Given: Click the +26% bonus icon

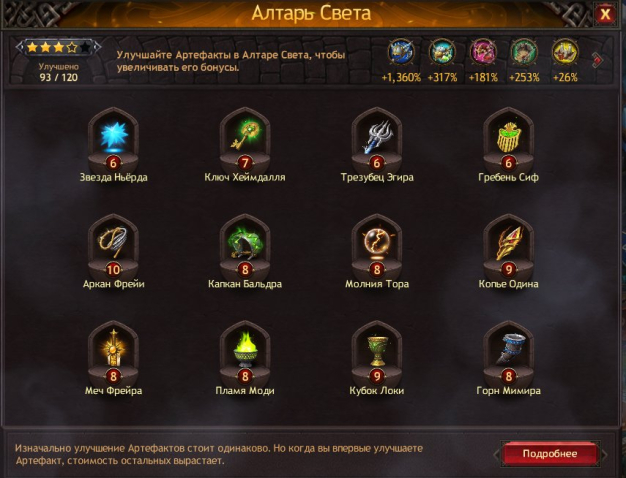Looking at the screenshot, I should pos(565,52).
